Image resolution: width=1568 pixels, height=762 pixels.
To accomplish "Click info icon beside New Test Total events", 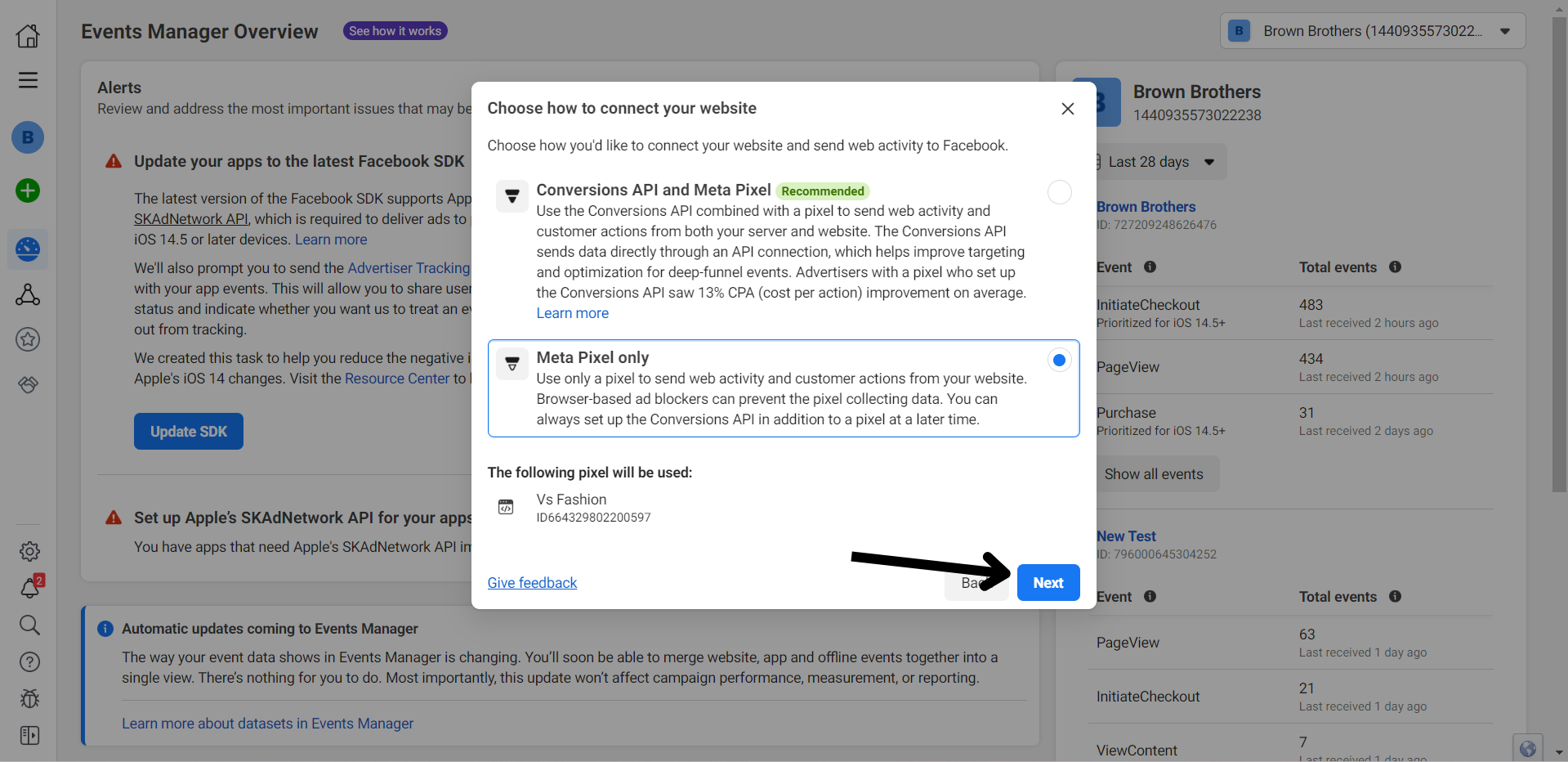I will (1395, 596).
